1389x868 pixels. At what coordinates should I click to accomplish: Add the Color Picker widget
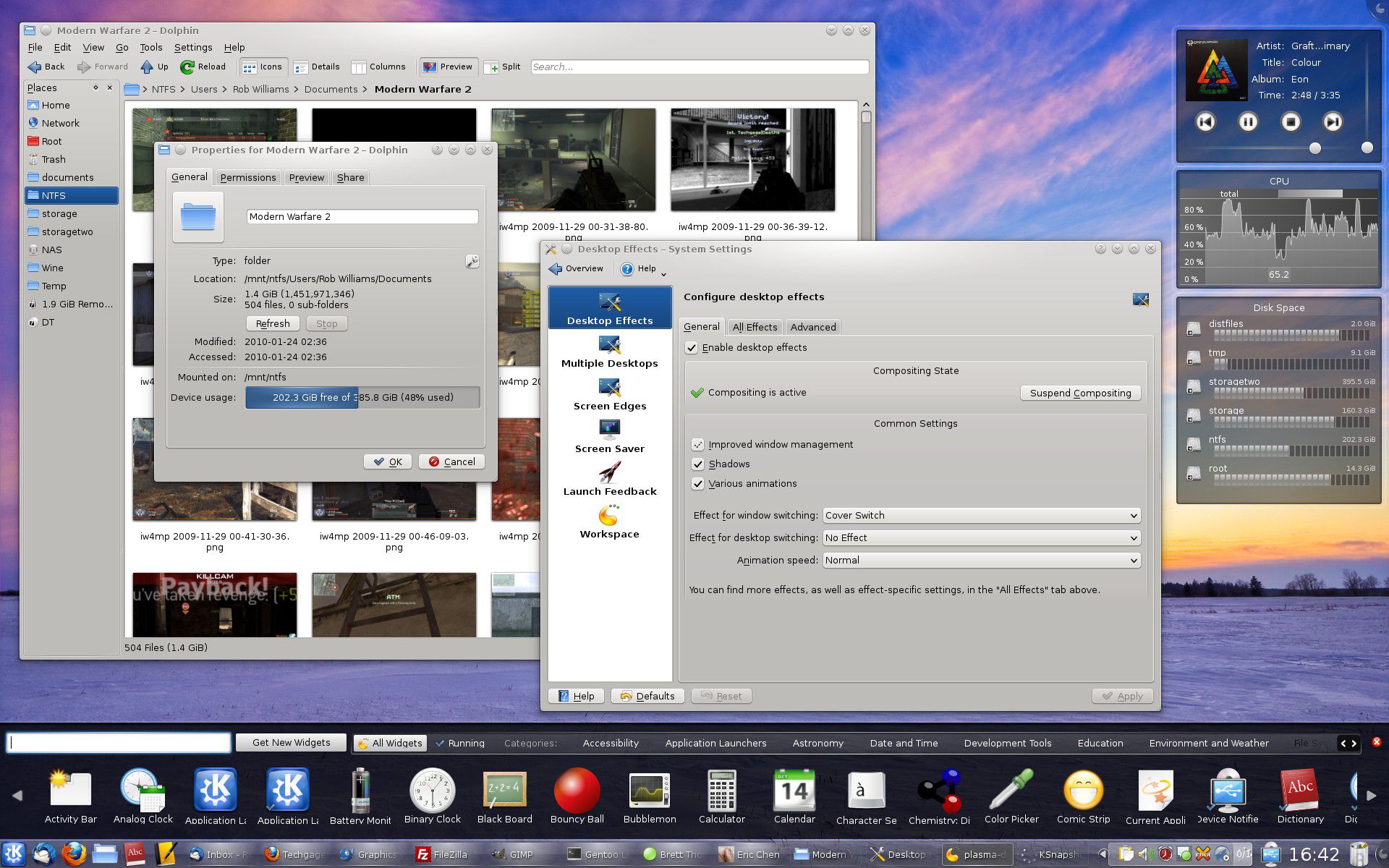1011,796
